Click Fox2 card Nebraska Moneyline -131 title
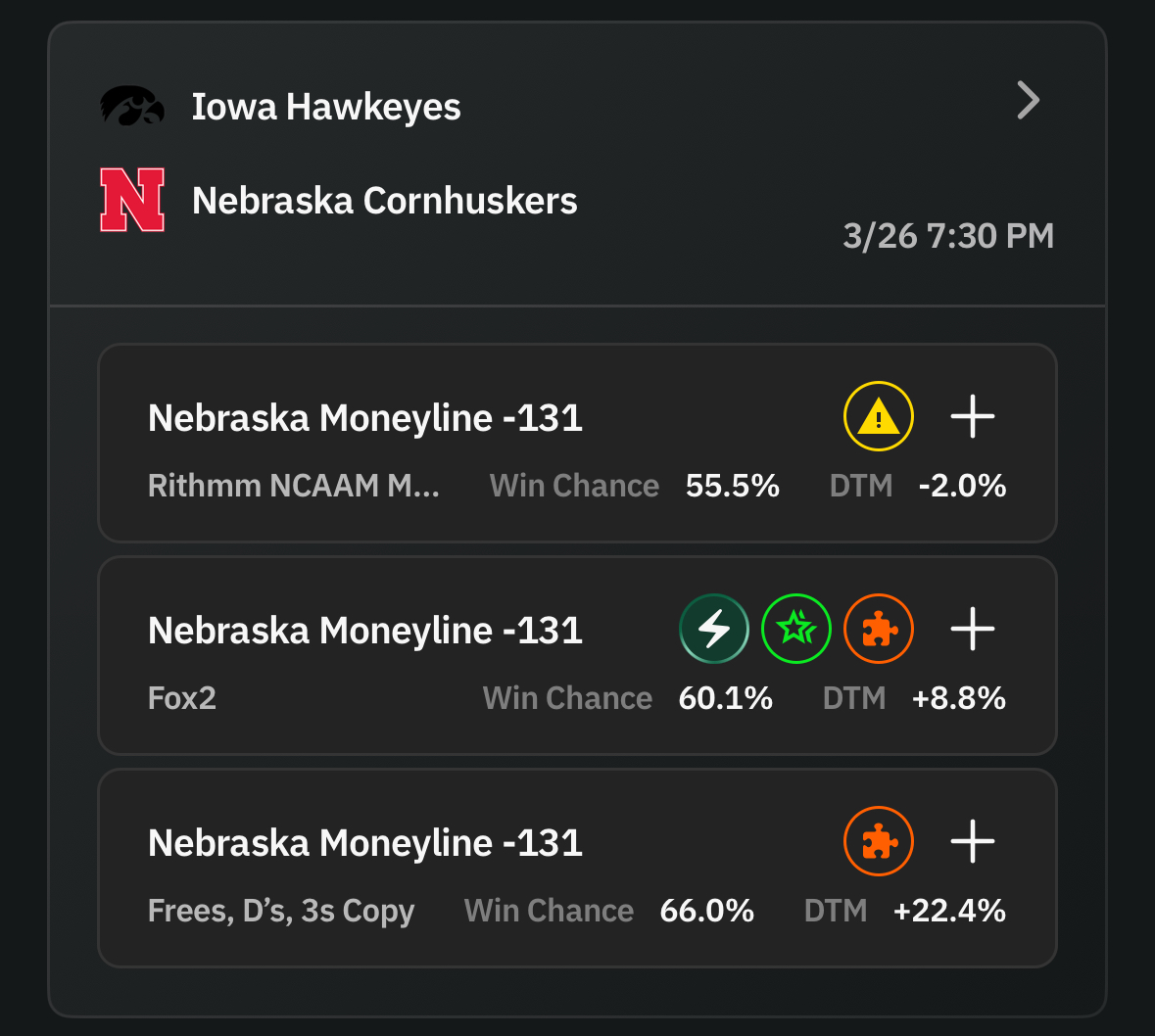1155x1036 pixels. tap(365, 631)
